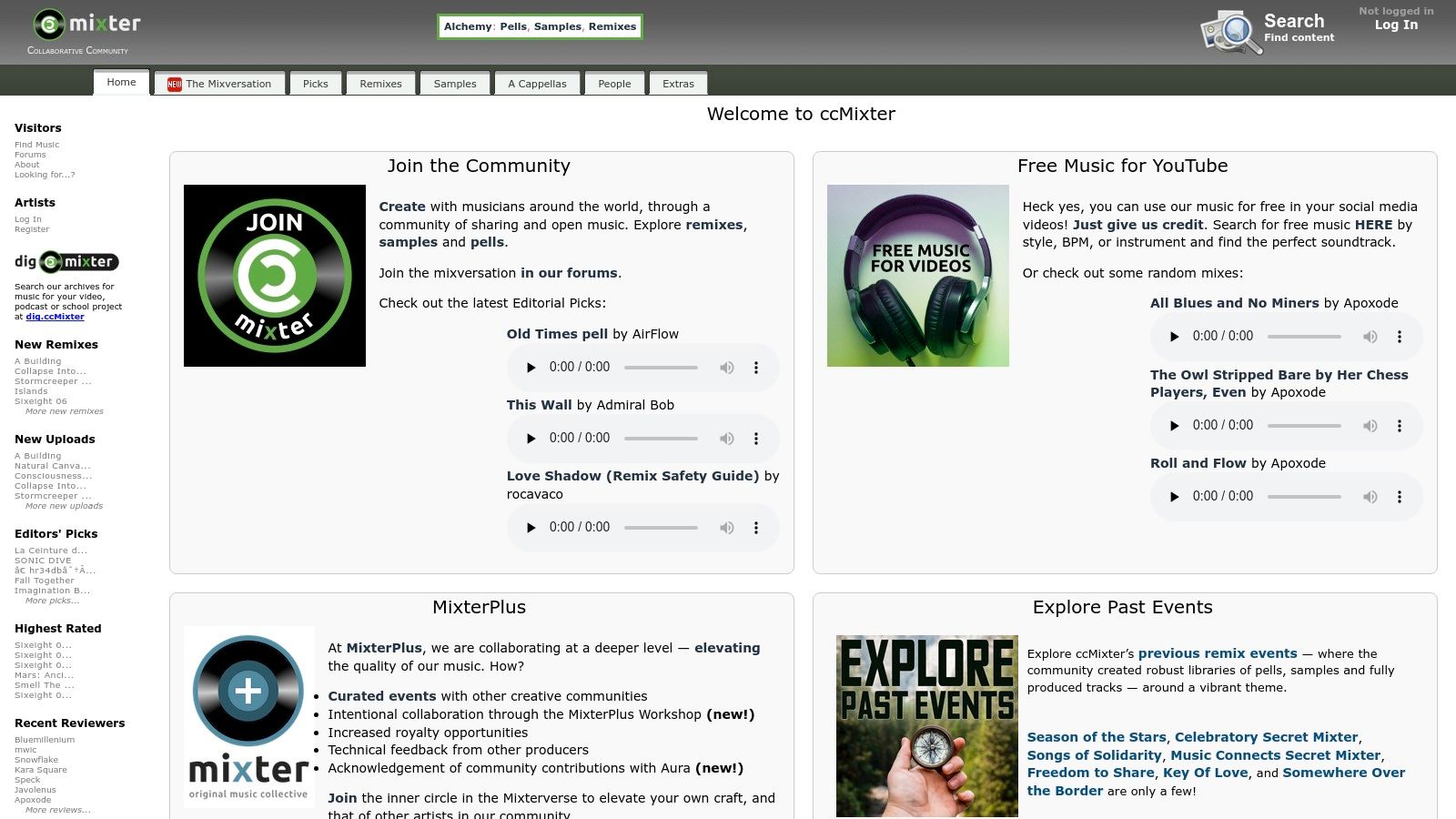Play All Blues and No Miners track
This screenshot has width=1456, height=819.
click(1174, 337)
